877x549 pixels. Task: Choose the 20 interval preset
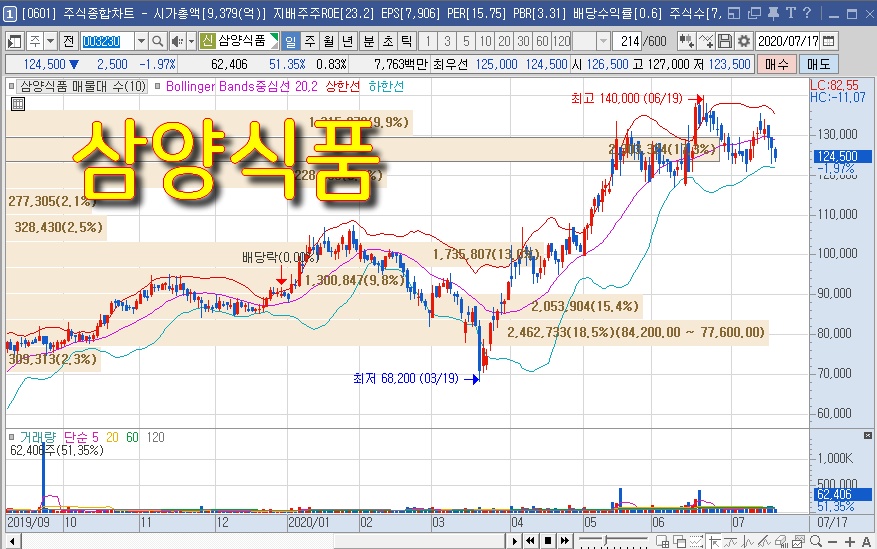(x=504, y=41)
